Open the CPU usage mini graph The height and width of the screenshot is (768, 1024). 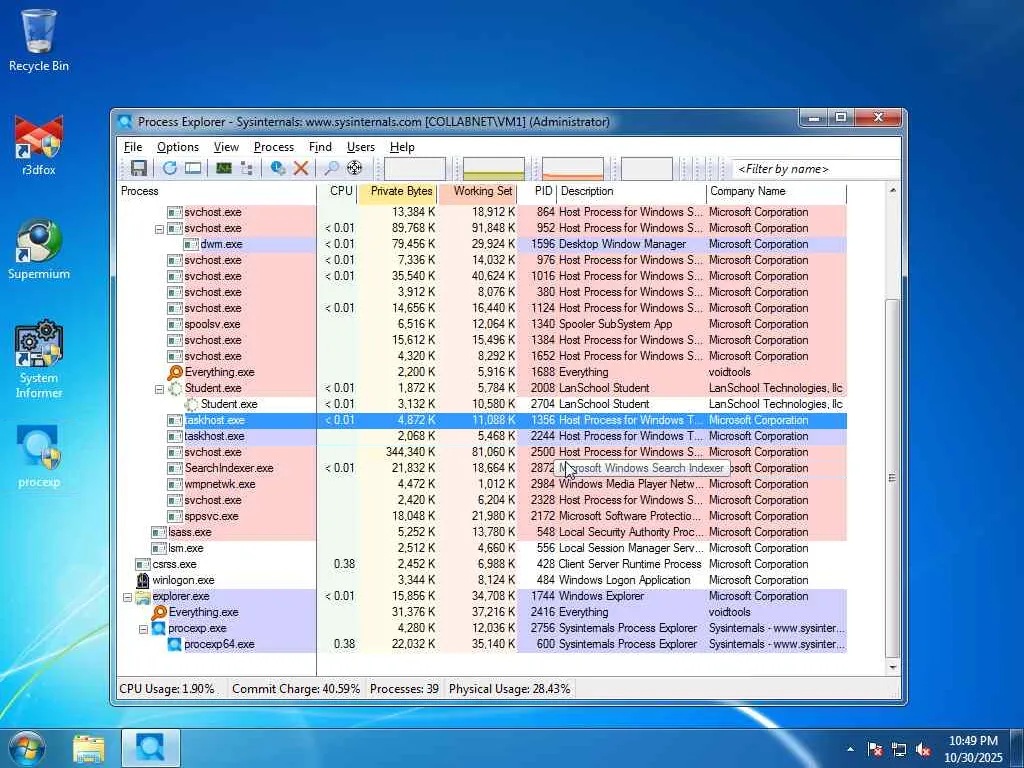point(415,168)
